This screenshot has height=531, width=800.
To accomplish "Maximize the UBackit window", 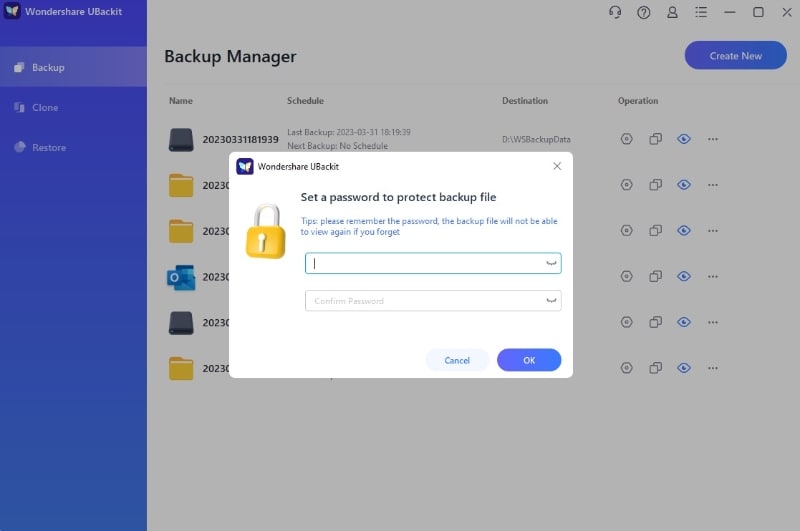I will pos(758,12).
